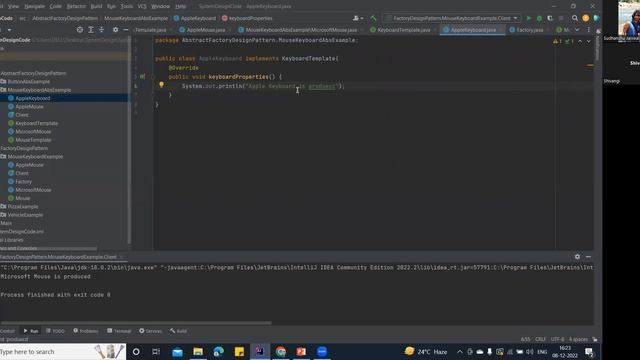Viewport: 640px width, 360px height.
Task: Open the View menu
Action: pyautogui.click(x=13, y=6)
